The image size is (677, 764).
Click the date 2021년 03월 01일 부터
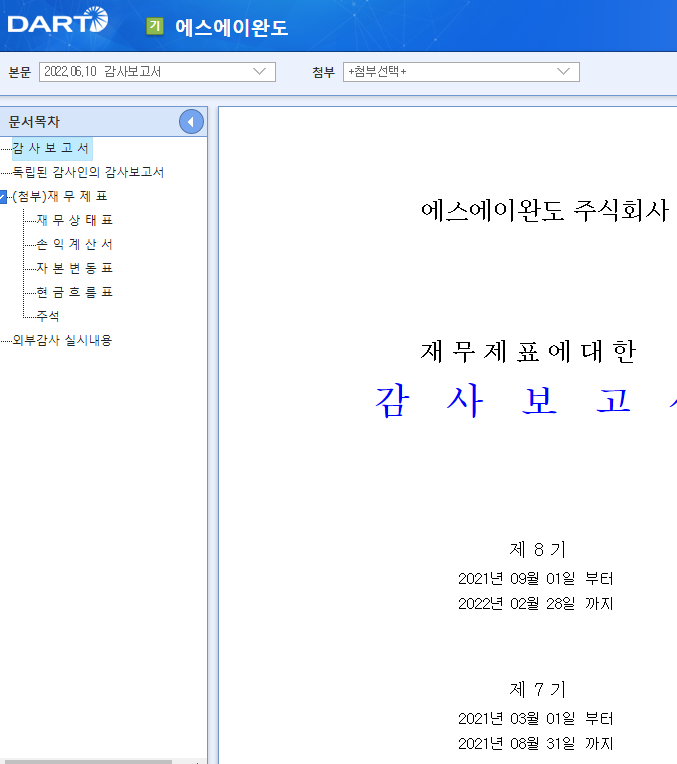535,719
